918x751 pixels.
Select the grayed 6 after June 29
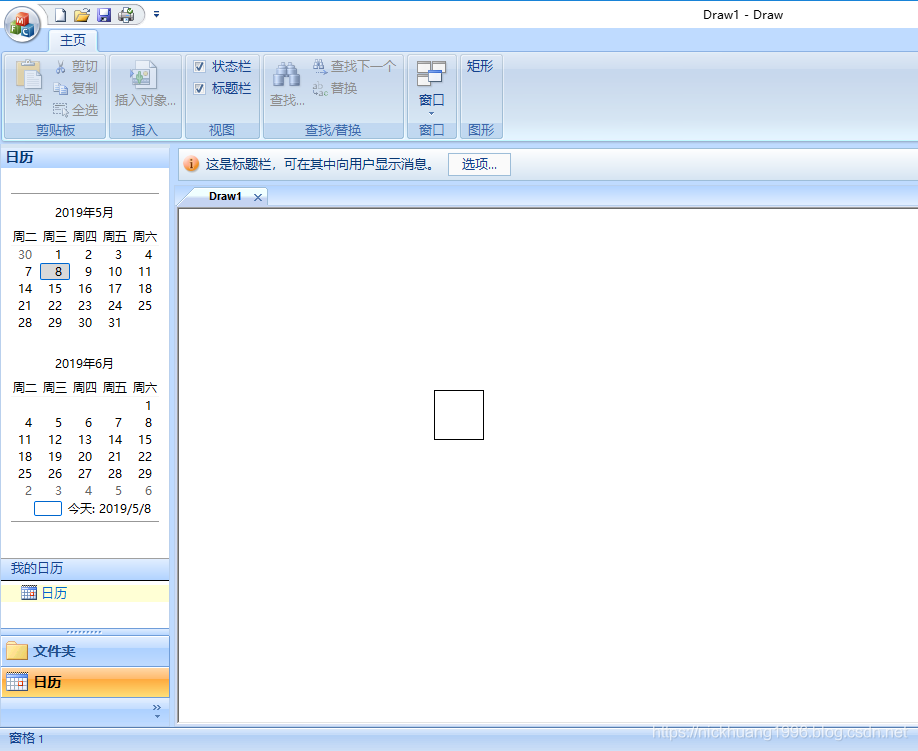point(148,491)
